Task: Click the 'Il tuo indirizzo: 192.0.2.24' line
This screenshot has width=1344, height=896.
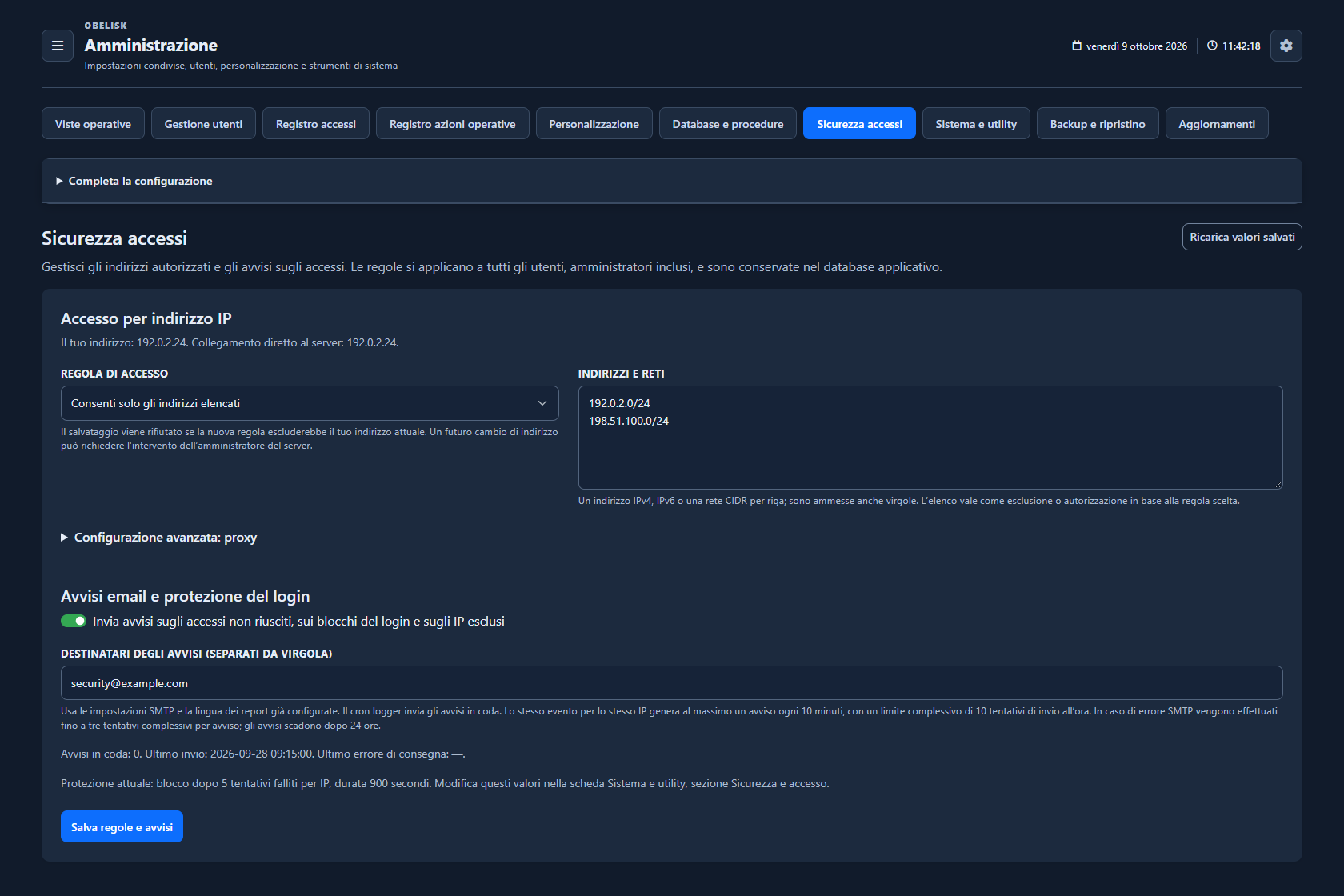Action: (x=230, y=342)
